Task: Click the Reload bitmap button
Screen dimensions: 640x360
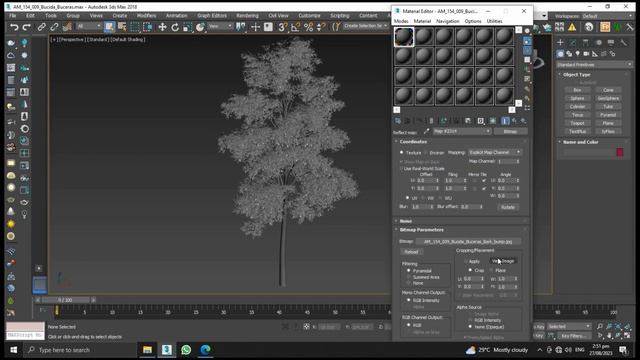Action: tap(411, 252)
